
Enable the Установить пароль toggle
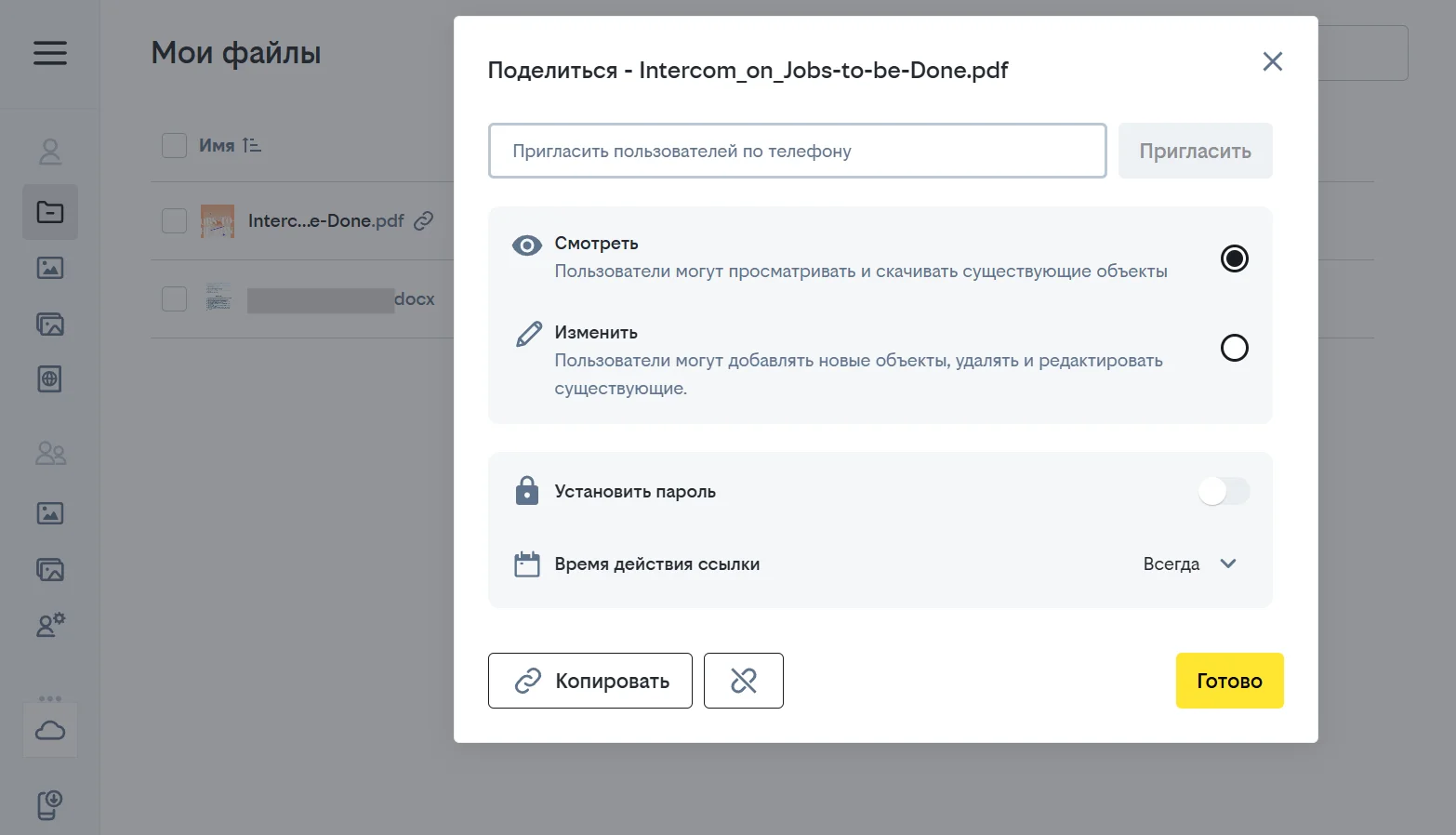point(1223,491)
